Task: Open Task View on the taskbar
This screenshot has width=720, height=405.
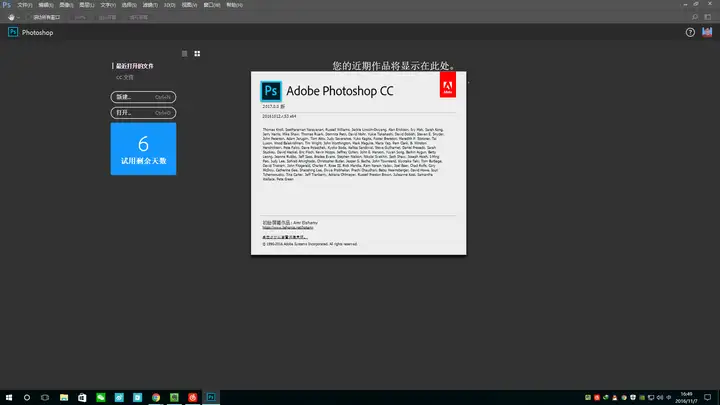Action: click(x=45, y=398)
